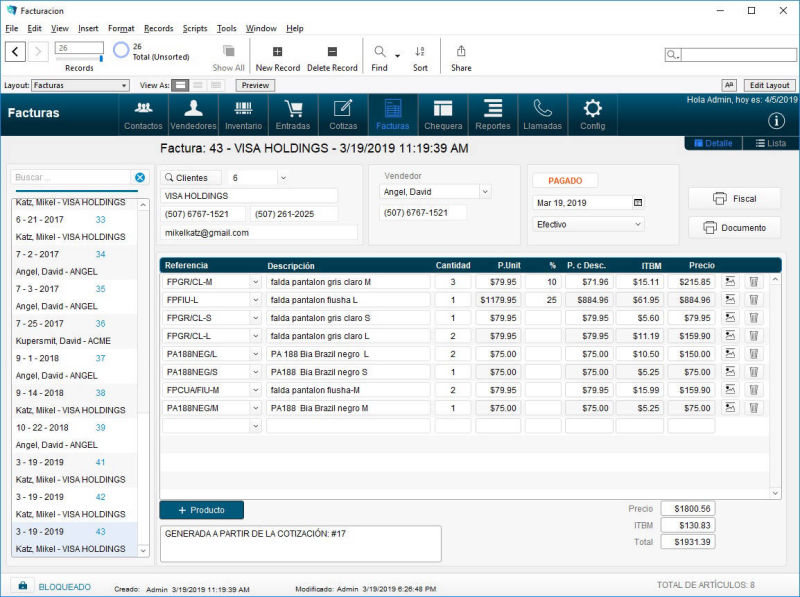Open the Tools menu
800x597 pixels.
click(x=227, y=29)
